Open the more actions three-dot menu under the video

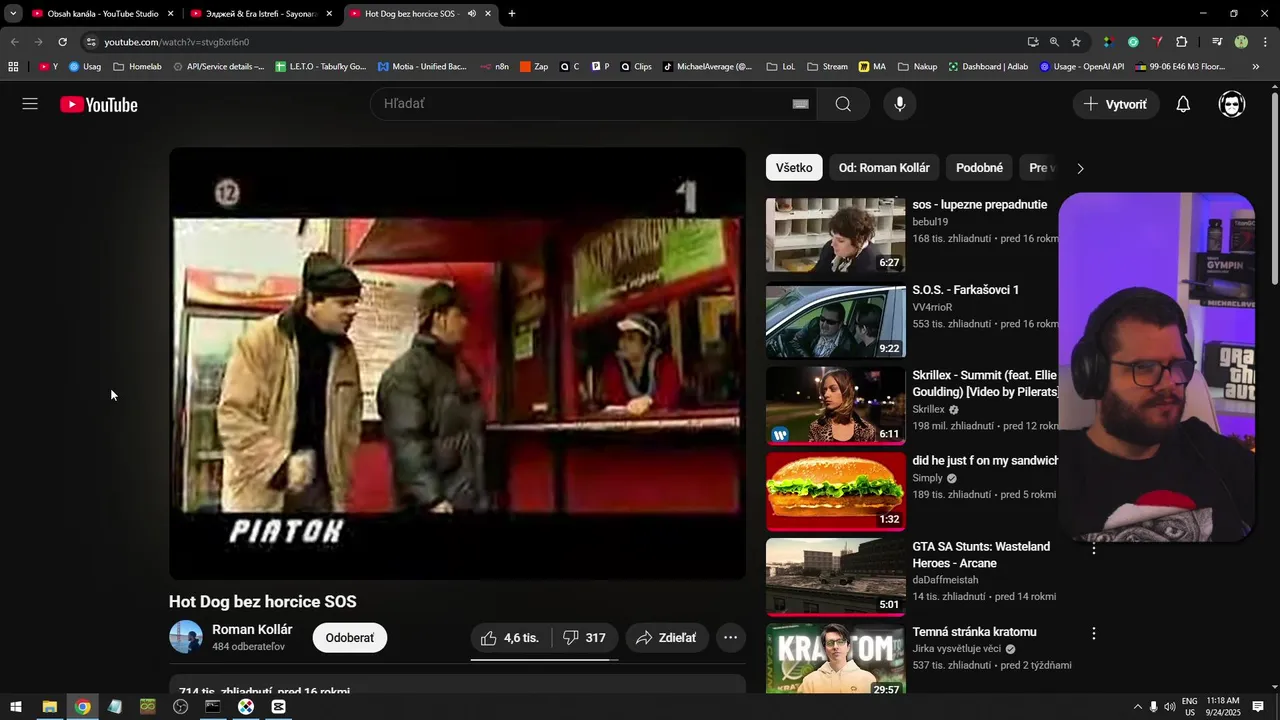click(x=730, y=638)
